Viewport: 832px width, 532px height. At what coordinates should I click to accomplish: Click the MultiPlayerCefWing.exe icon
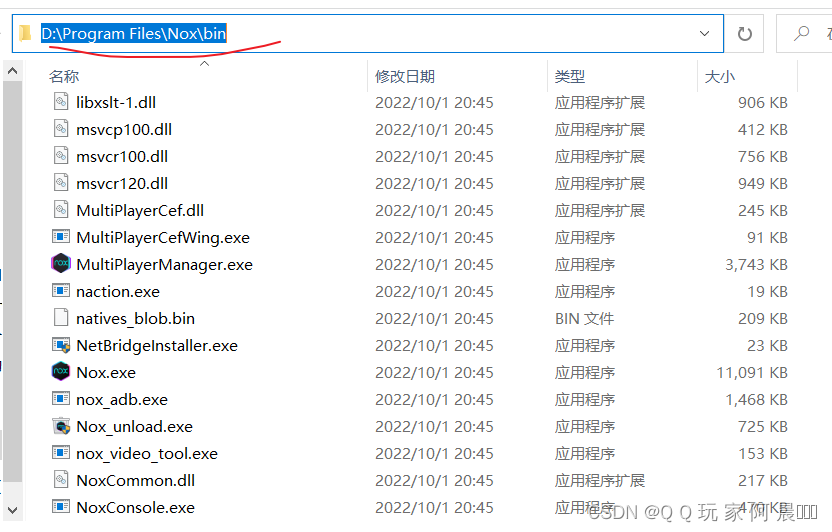(61, 237)
